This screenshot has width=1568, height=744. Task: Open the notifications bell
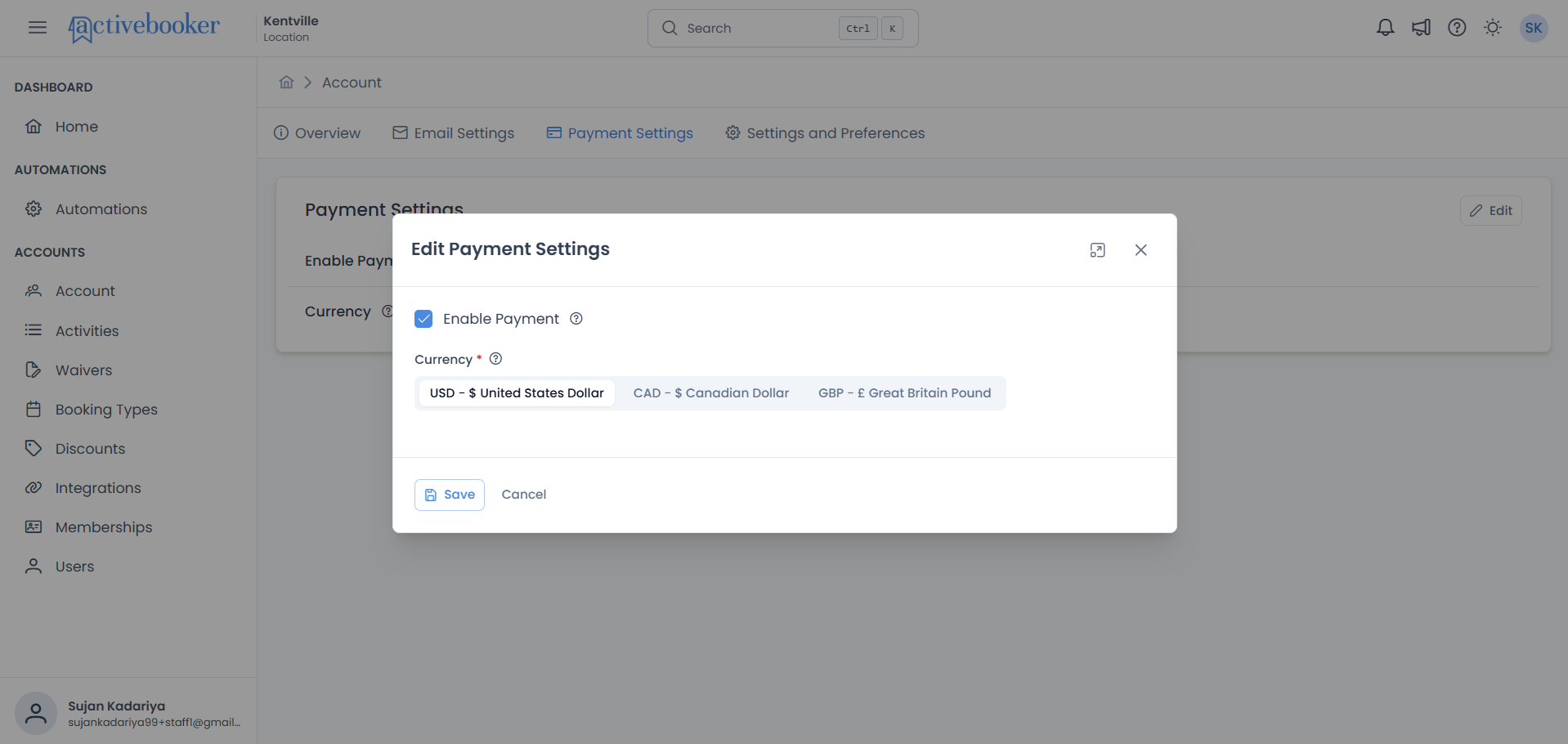click(x=1385, y=28)
